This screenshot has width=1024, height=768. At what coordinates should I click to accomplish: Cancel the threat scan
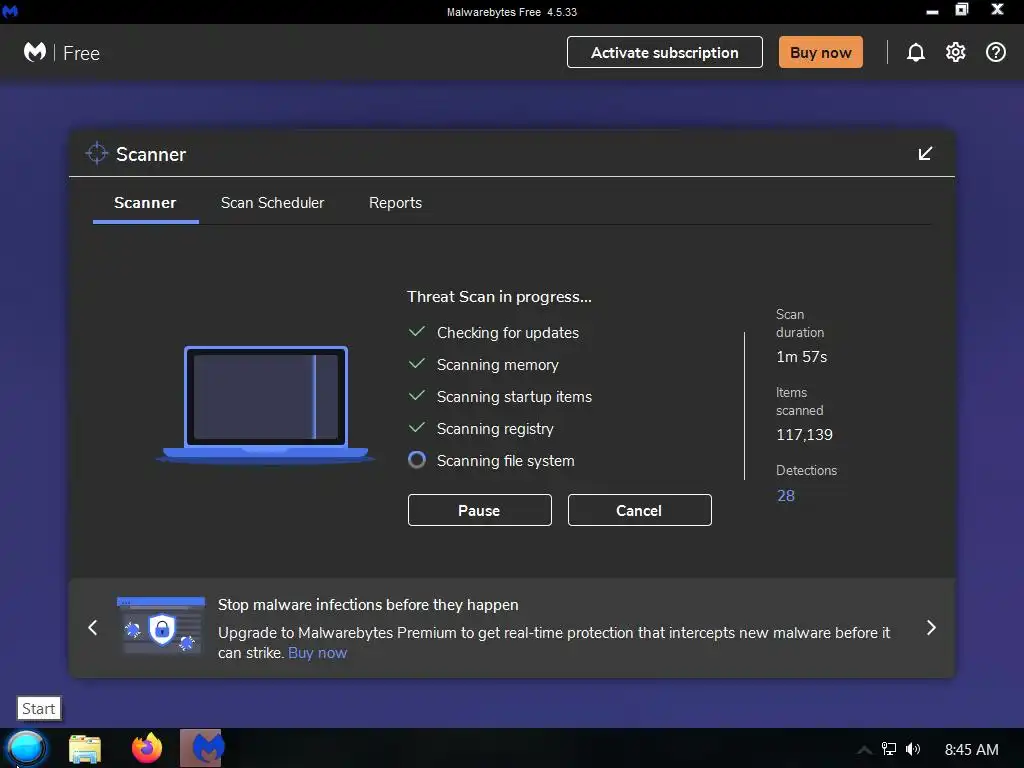(x=639, y=510)
